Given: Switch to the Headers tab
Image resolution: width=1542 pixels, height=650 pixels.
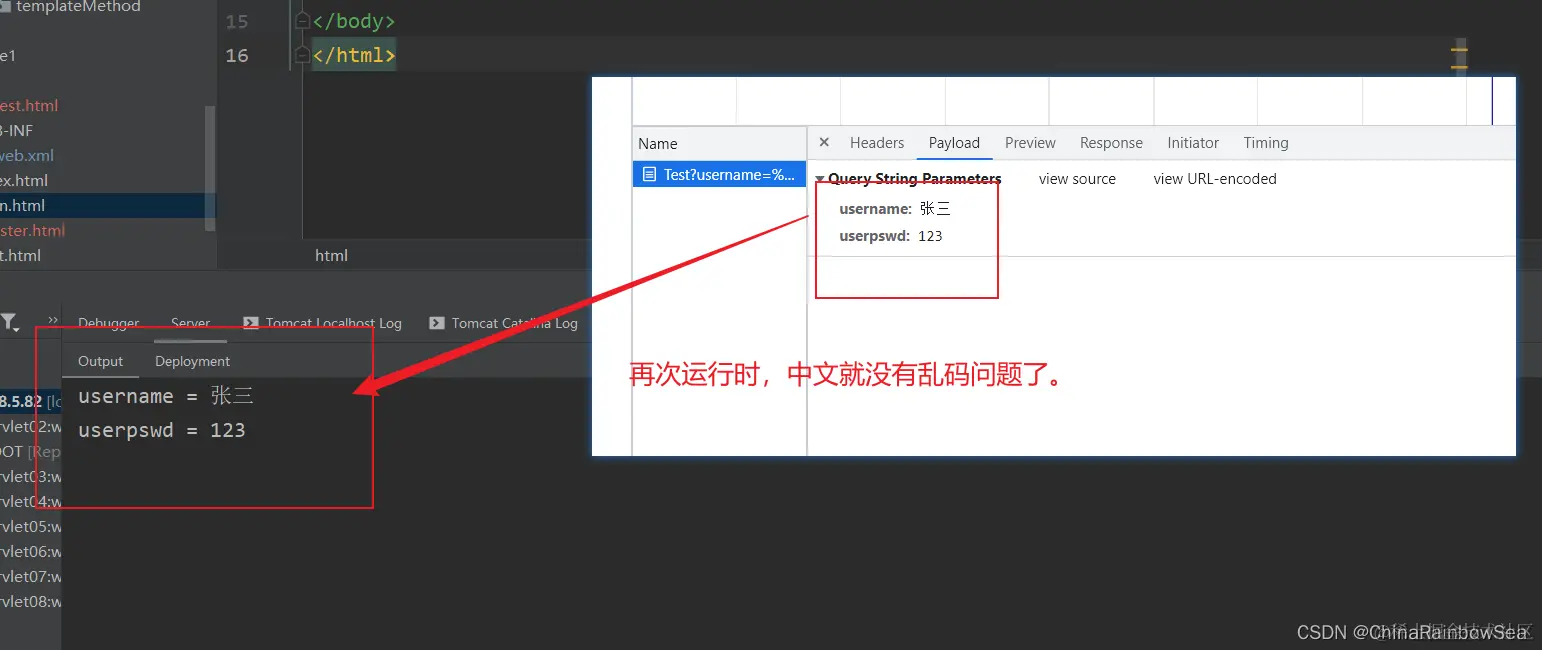Looking at the screenshot, I should [x=876, y=143].
